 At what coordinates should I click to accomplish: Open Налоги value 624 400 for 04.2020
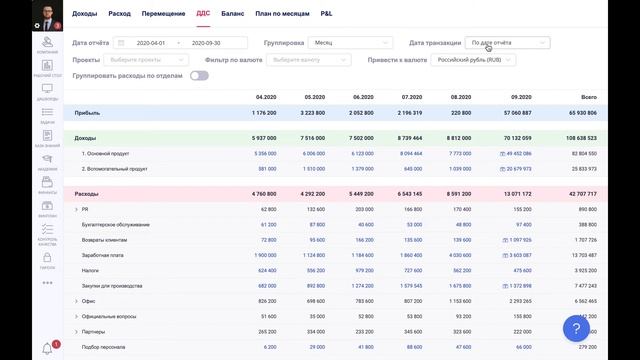[267, 270]
